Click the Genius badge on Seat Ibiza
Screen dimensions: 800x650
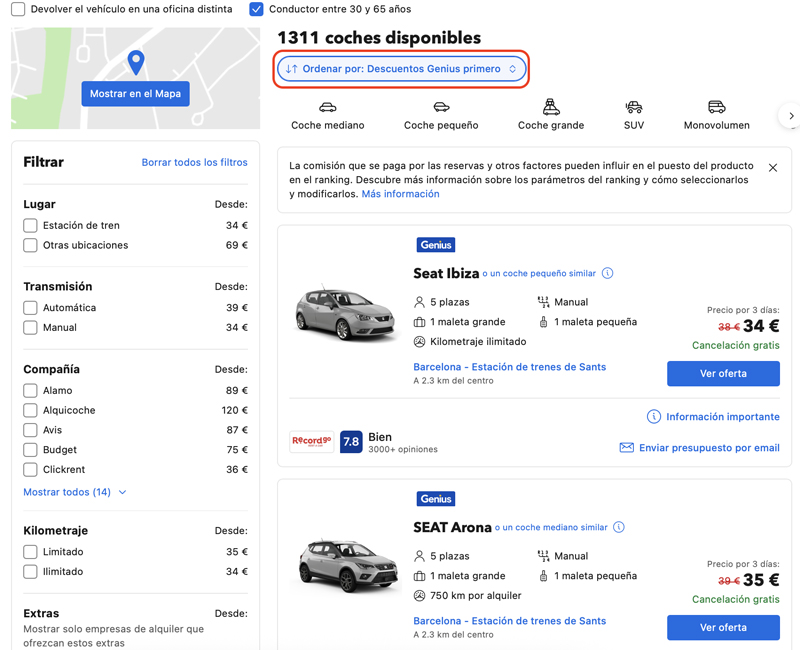[436, 245]
